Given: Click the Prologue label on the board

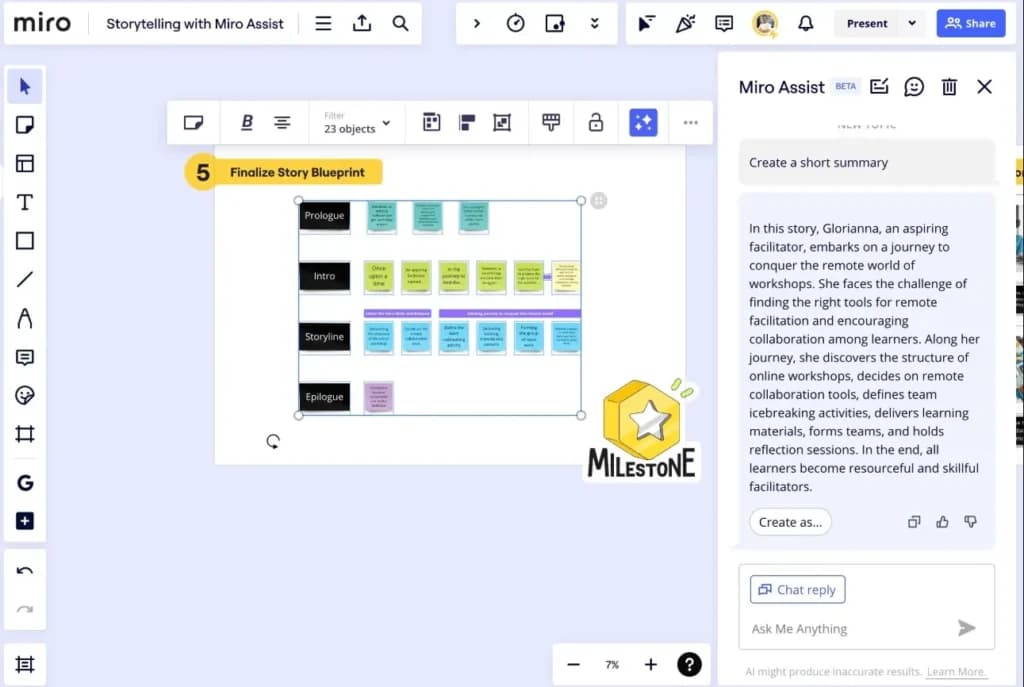Looking at the screenshot, I should pyautogui.click(x=325, y=216).
